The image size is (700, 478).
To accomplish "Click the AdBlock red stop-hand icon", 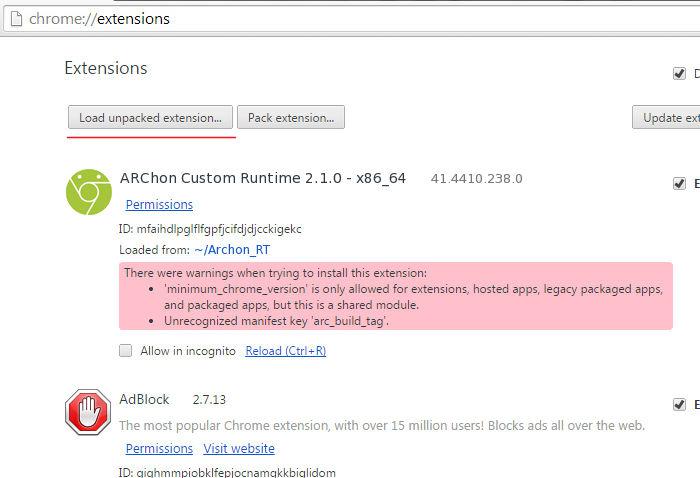I will (x=88, y=411).
